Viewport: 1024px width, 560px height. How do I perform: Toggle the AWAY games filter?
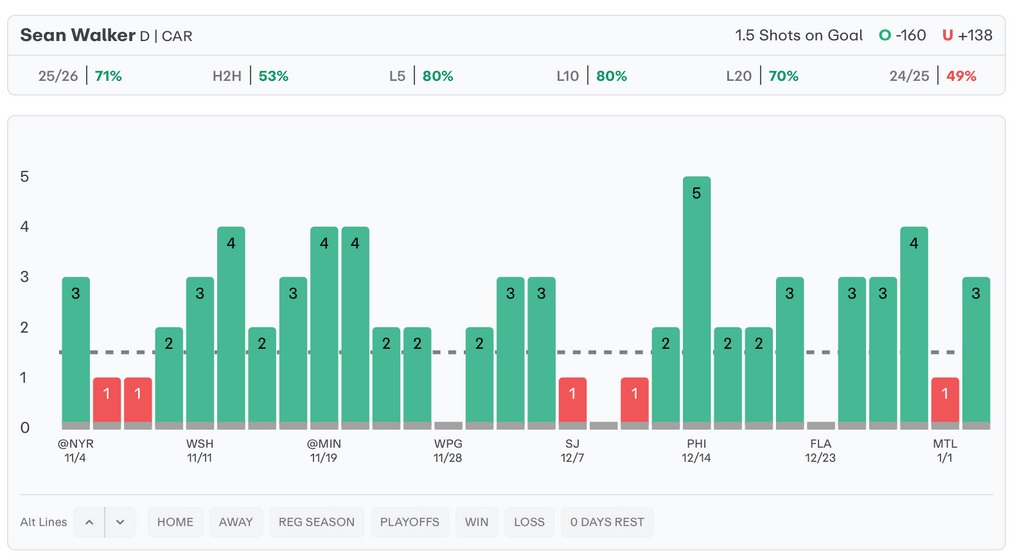(x=236, y=522)
